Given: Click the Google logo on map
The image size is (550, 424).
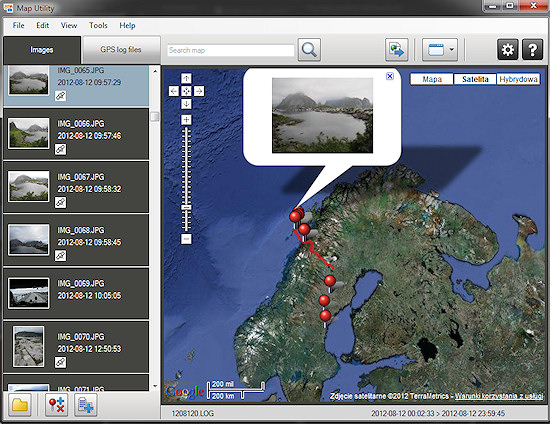Looking at the screenshot, I should 185,392.
